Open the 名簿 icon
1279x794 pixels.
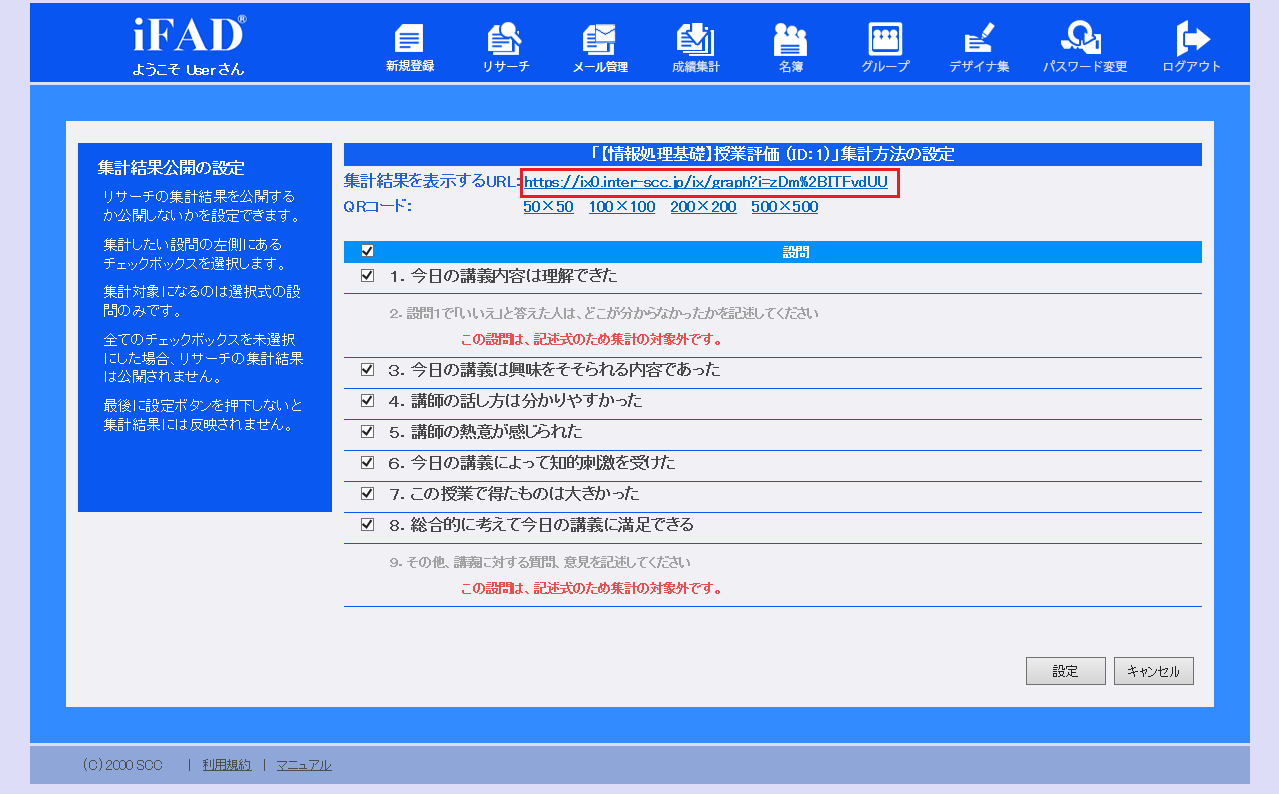point(790,48)
